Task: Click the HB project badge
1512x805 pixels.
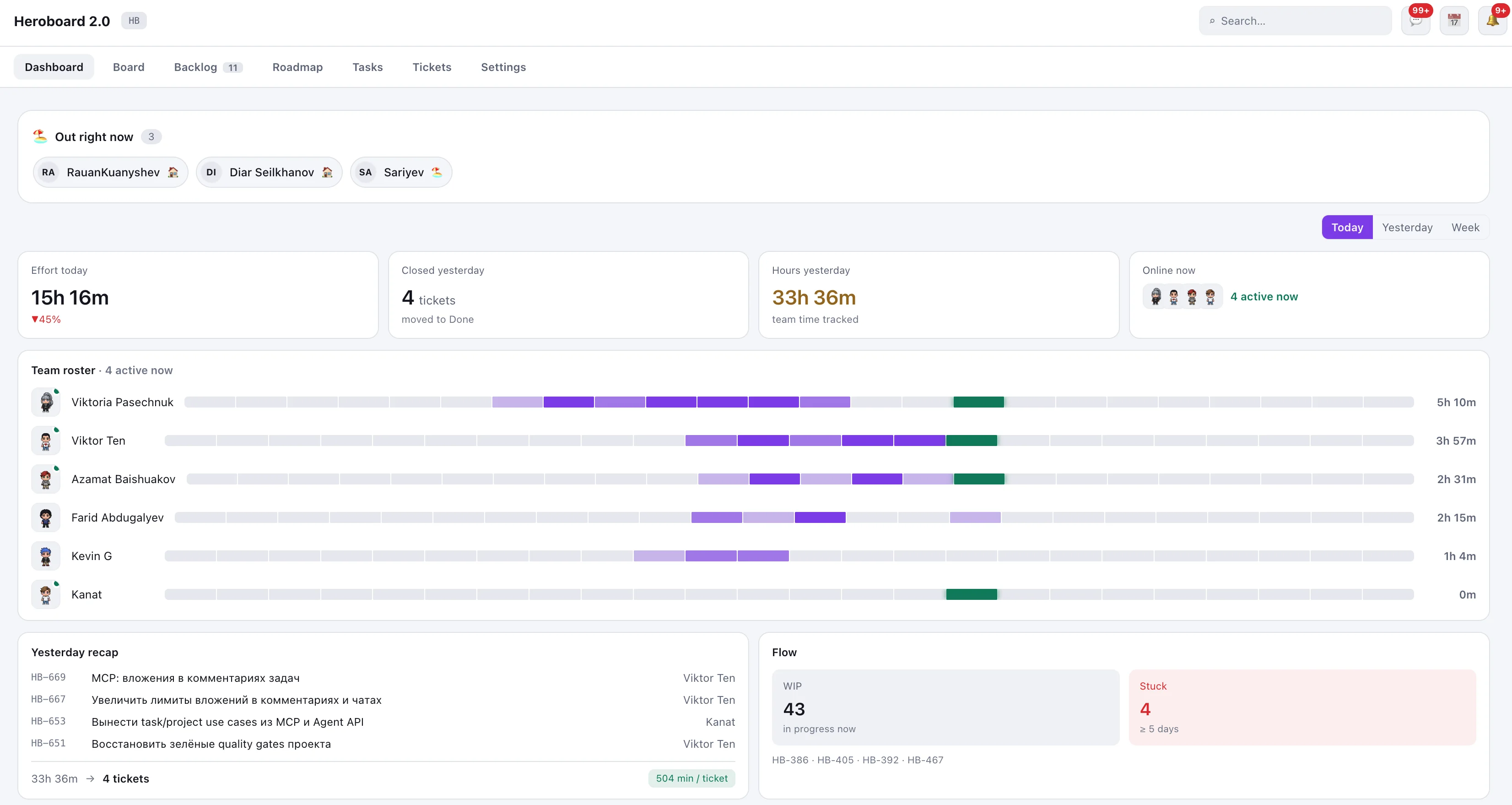Action: click(x=134, y=21)
